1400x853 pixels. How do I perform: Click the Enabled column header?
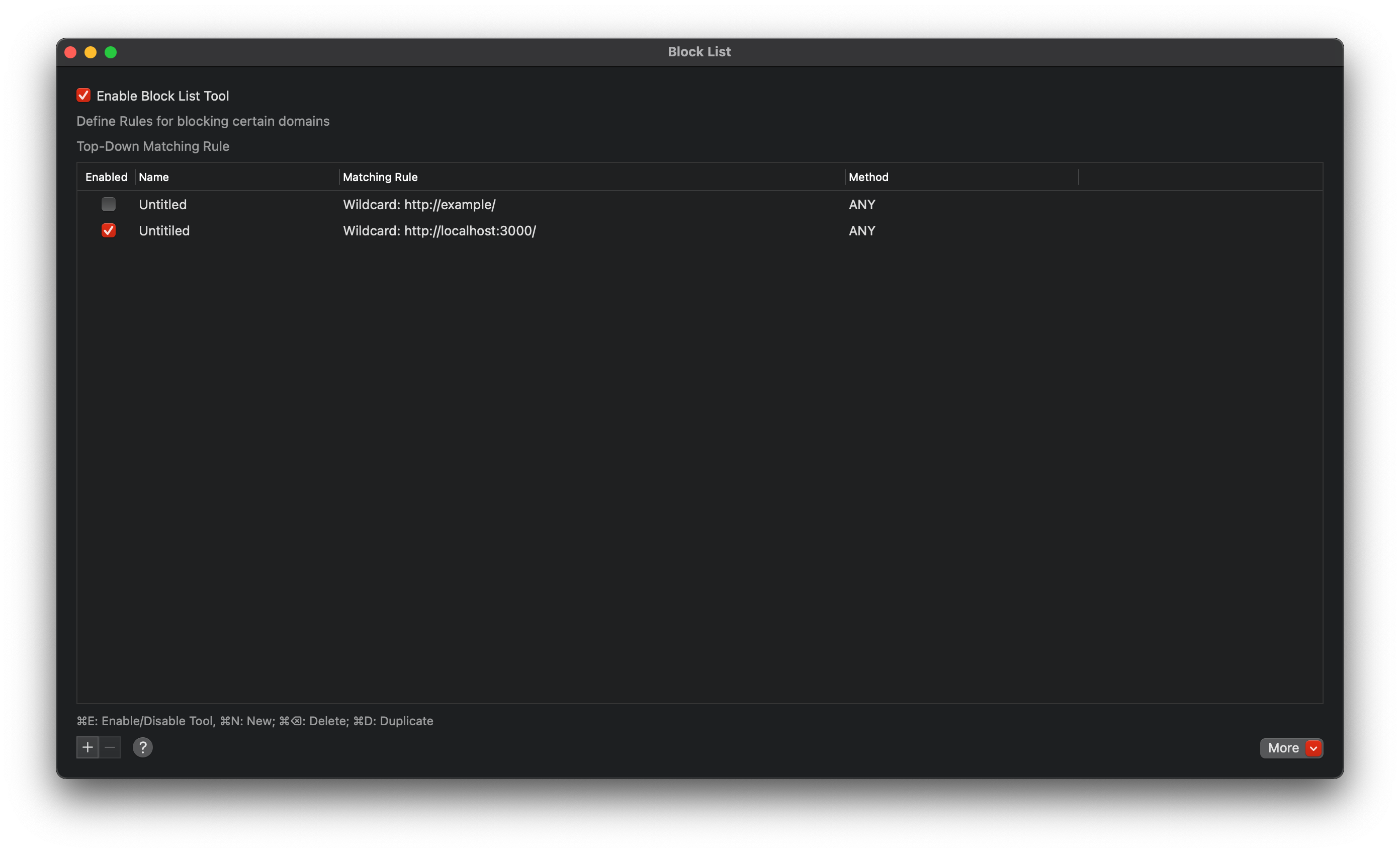(x=106, y=177)
